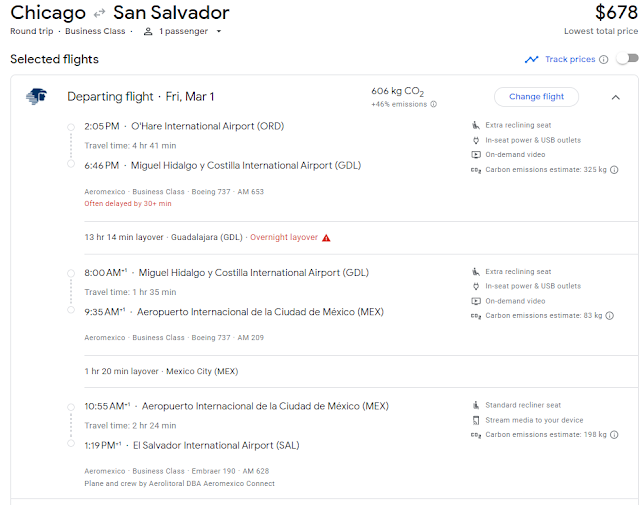640x505 pixels.
Task: Click 'Plane and crew by Aerolitoral' note
Action: point(179,483)
